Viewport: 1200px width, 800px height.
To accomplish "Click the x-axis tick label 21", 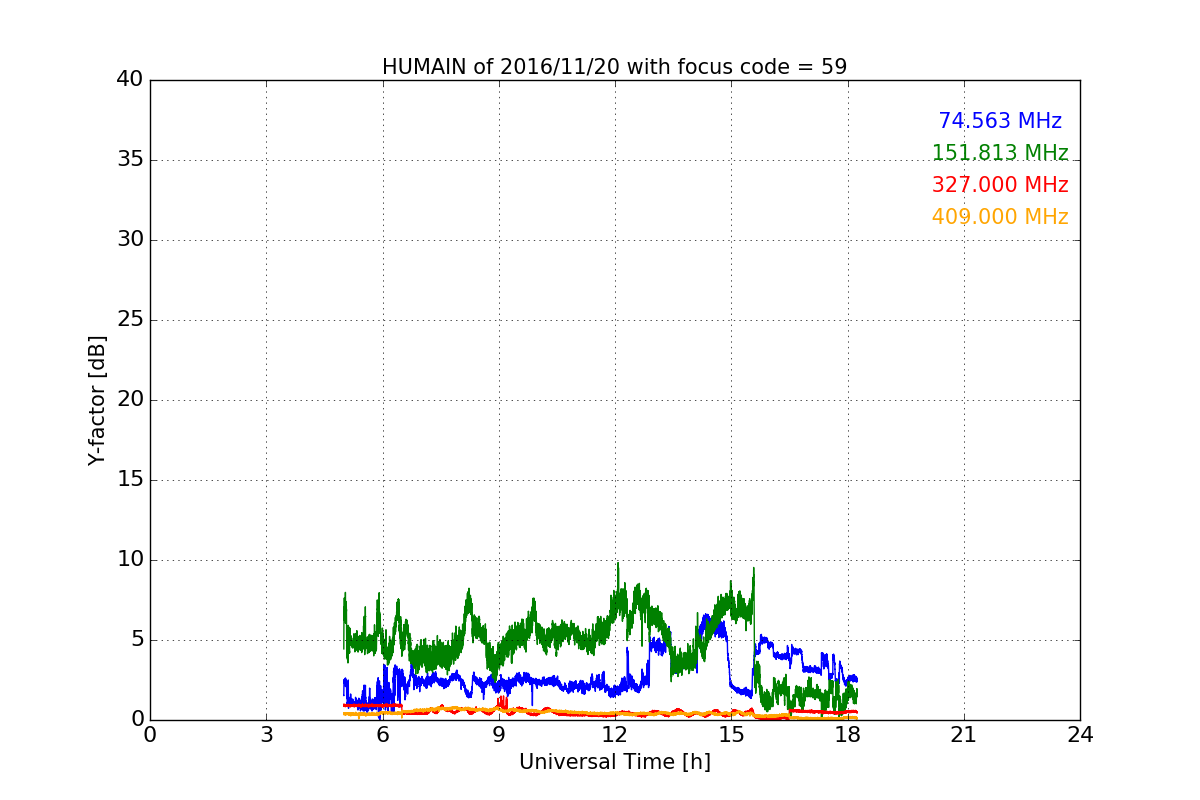I will pyautogui.click(x=964, y=735).
